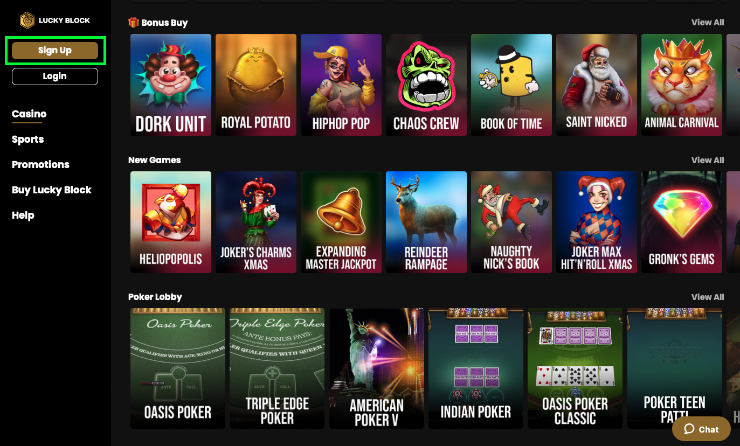This screenshot has height=446, width=740.
Task: Open the Saint Nicked game tile
Action: (x=597, y=85)
